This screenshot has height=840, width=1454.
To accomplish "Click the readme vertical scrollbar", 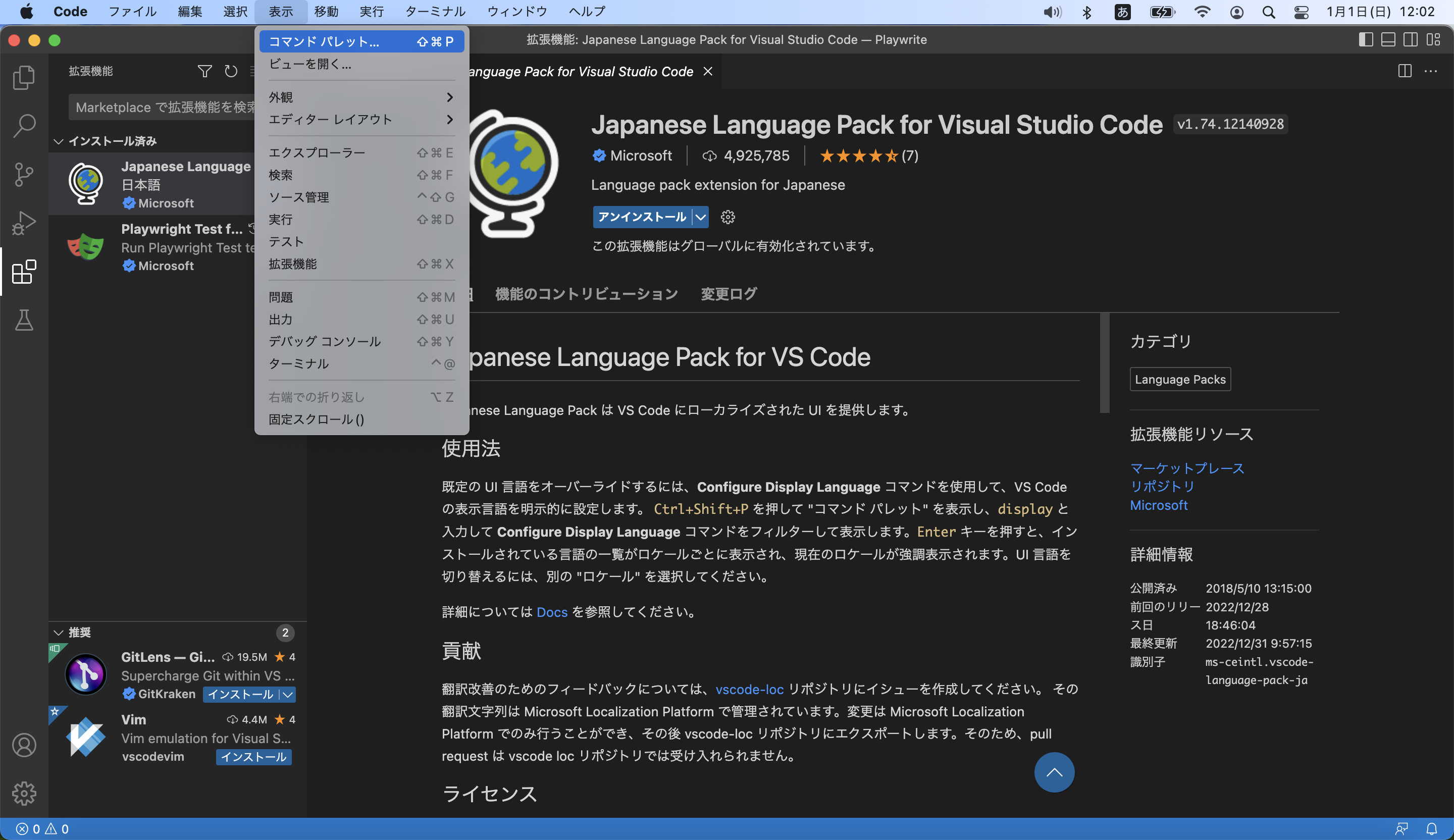I will tap(1104, 363).
